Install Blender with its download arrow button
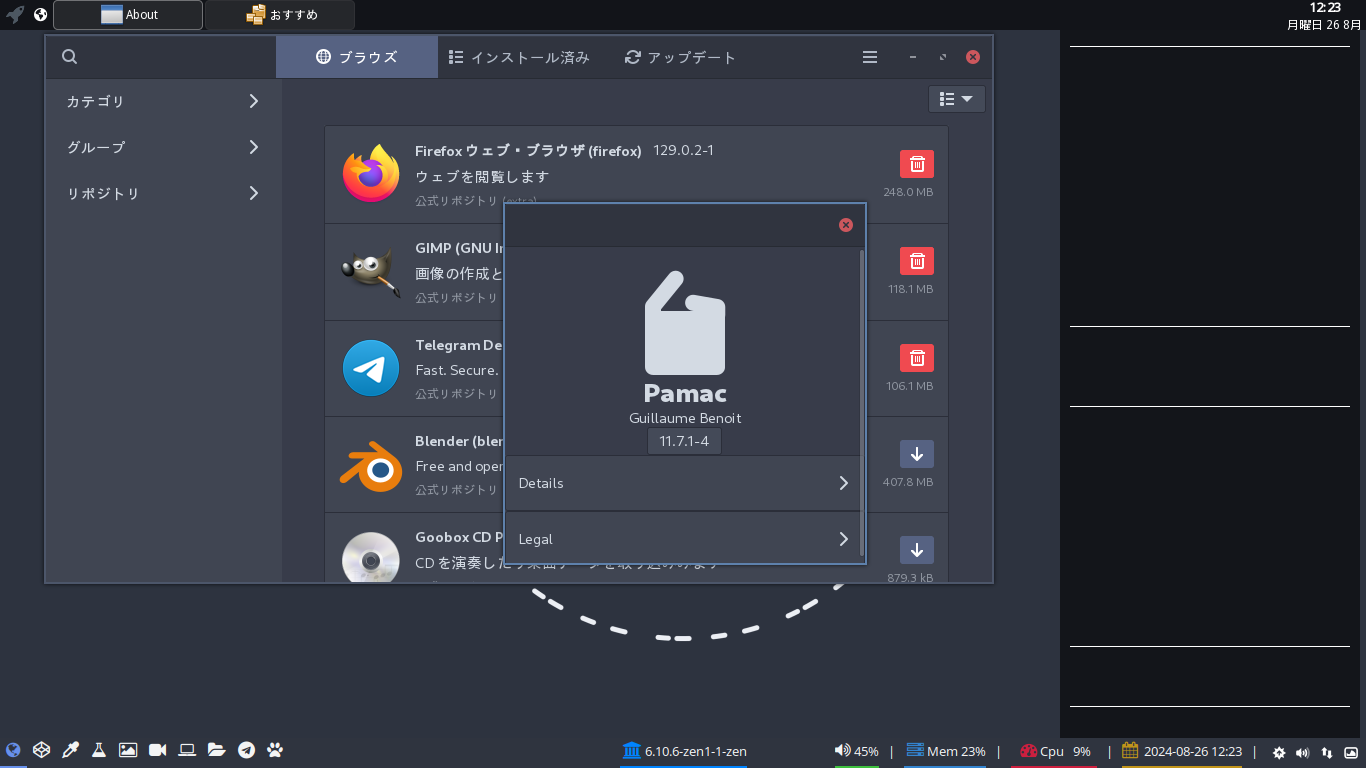Screen dimensions: 1366x768 click(917, 454)
